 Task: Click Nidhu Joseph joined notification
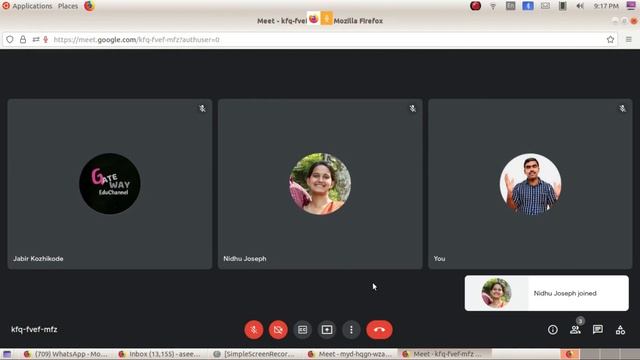point(547,293)
